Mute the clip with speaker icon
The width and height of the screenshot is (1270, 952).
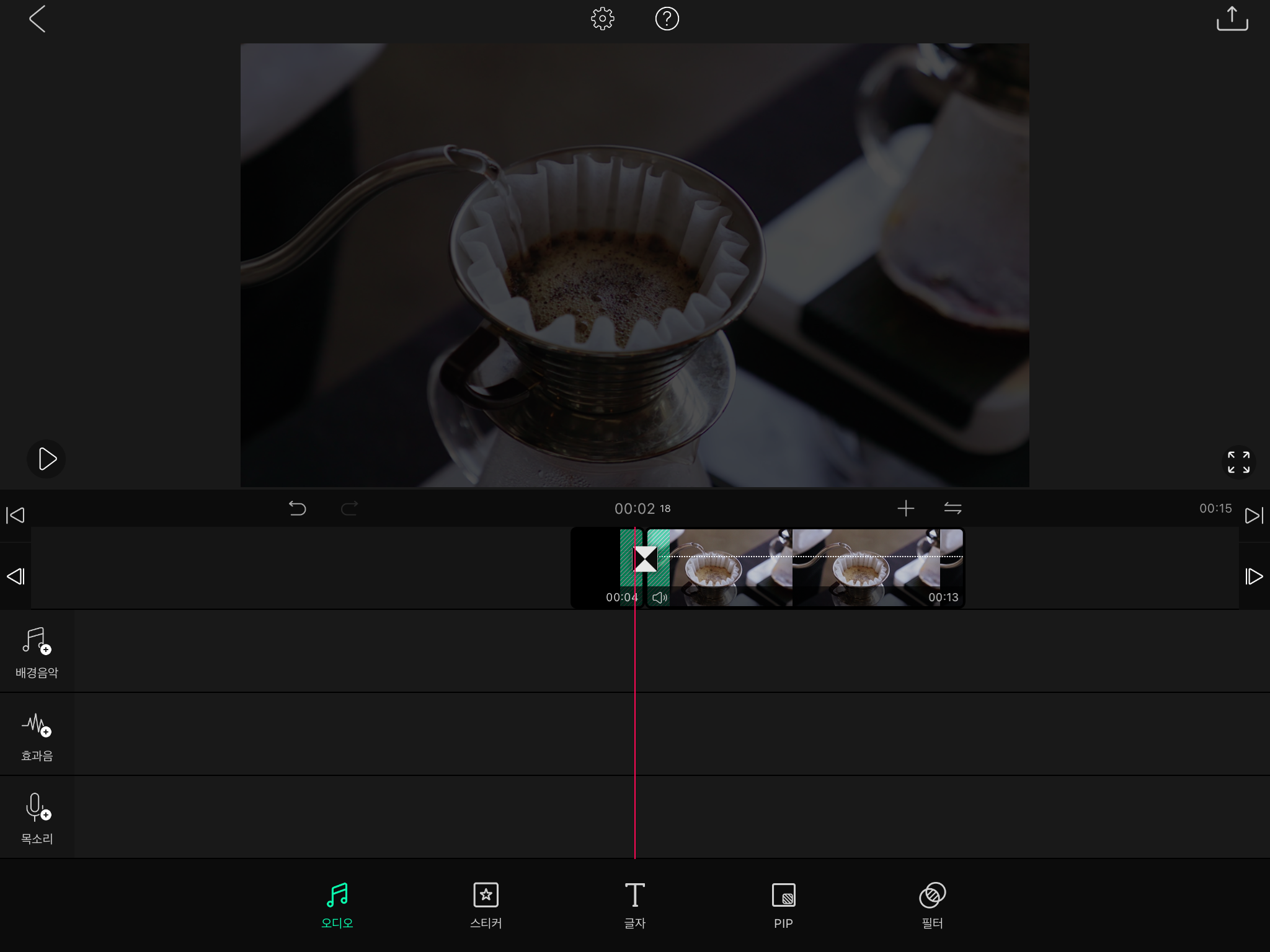659,597
